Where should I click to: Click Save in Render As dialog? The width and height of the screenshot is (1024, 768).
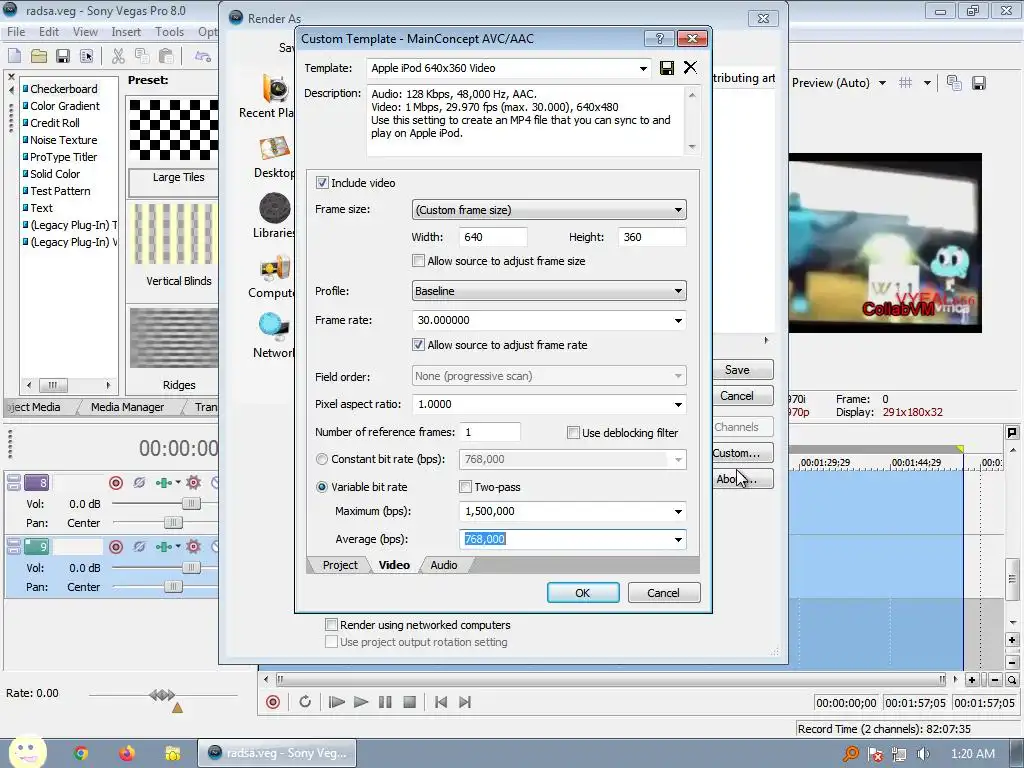pyautogui.click(x=743, y=370)
